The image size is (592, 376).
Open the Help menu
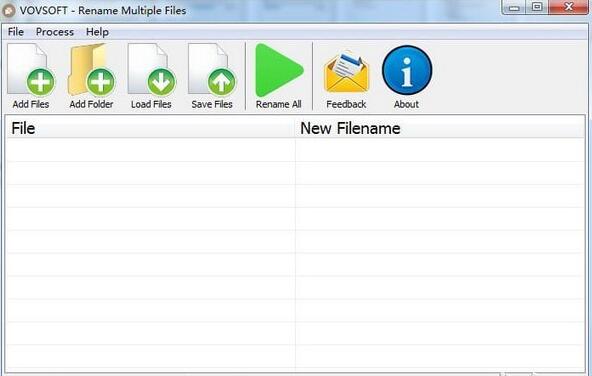point(97,32)
